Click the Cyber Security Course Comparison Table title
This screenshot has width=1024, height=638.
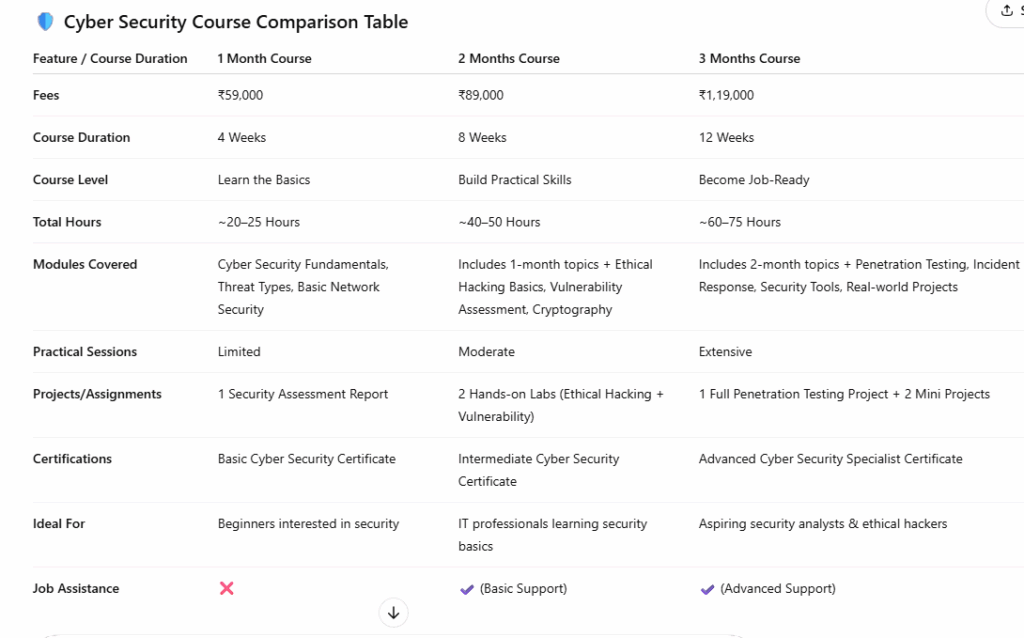point(236,22)
